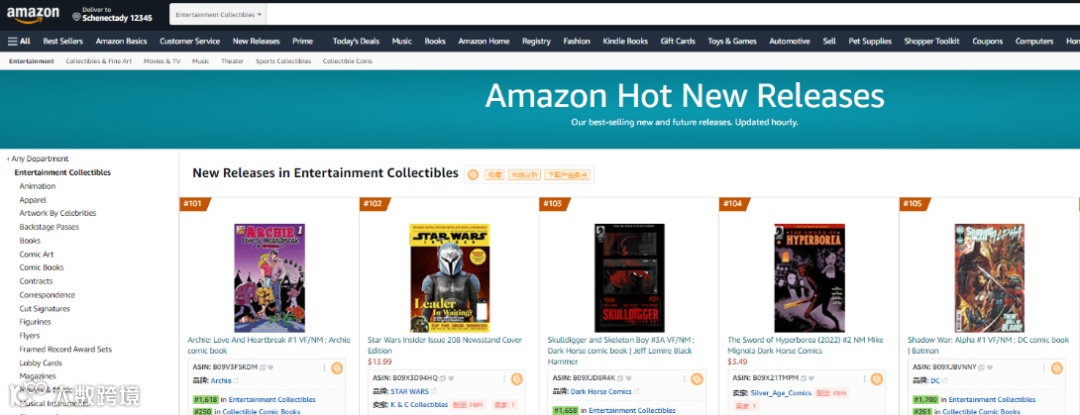The height and width of the screenshot is (415, 1080).
Task: Click the Skulldigger comic cover thumbnail
Action: 630,278
